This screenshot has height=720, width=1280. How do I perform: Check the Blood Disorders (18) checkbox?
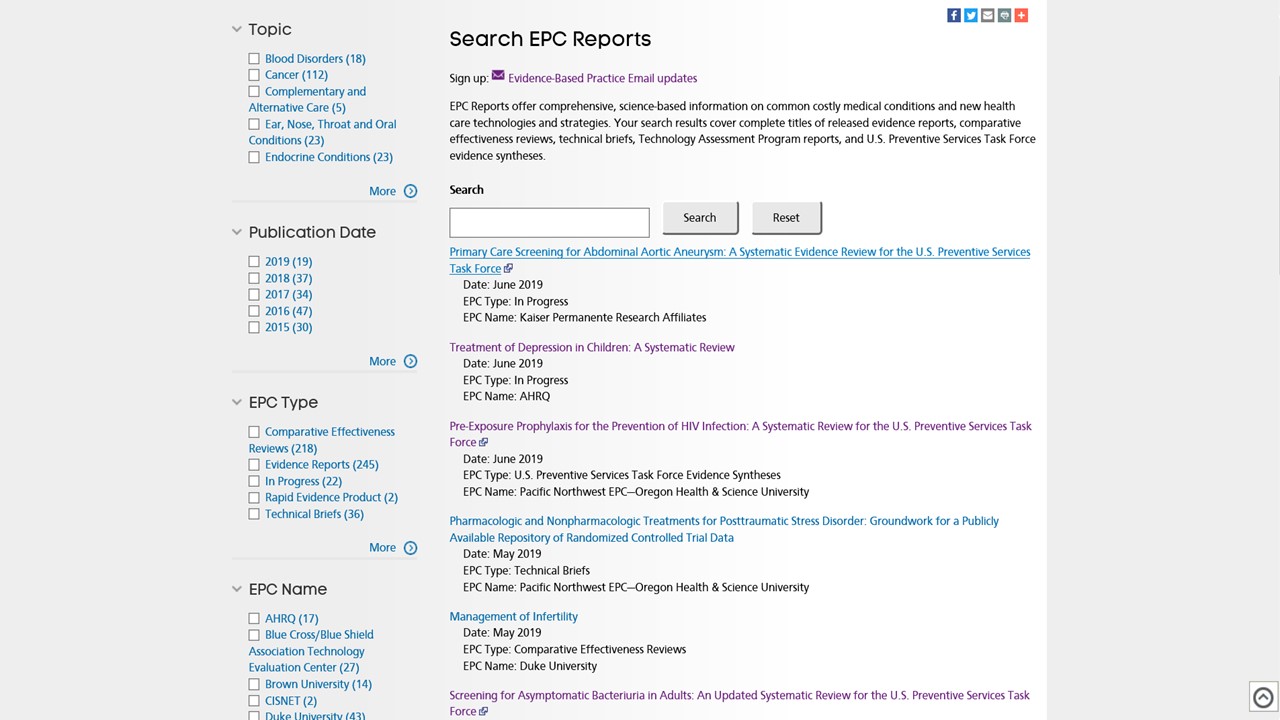(254, 59)
